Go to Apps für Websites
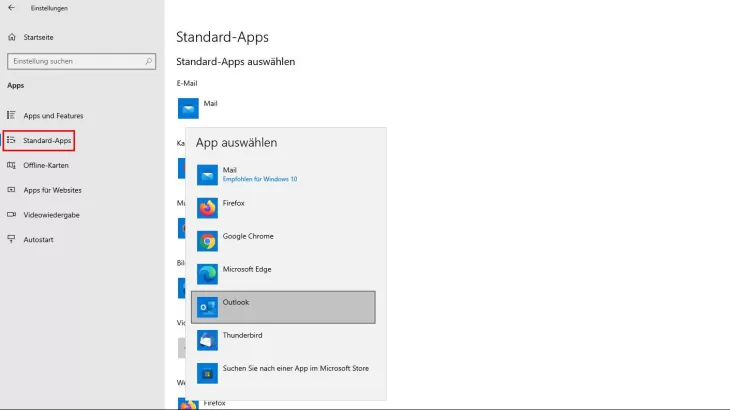The image size is (730, 410). (52, 190)
